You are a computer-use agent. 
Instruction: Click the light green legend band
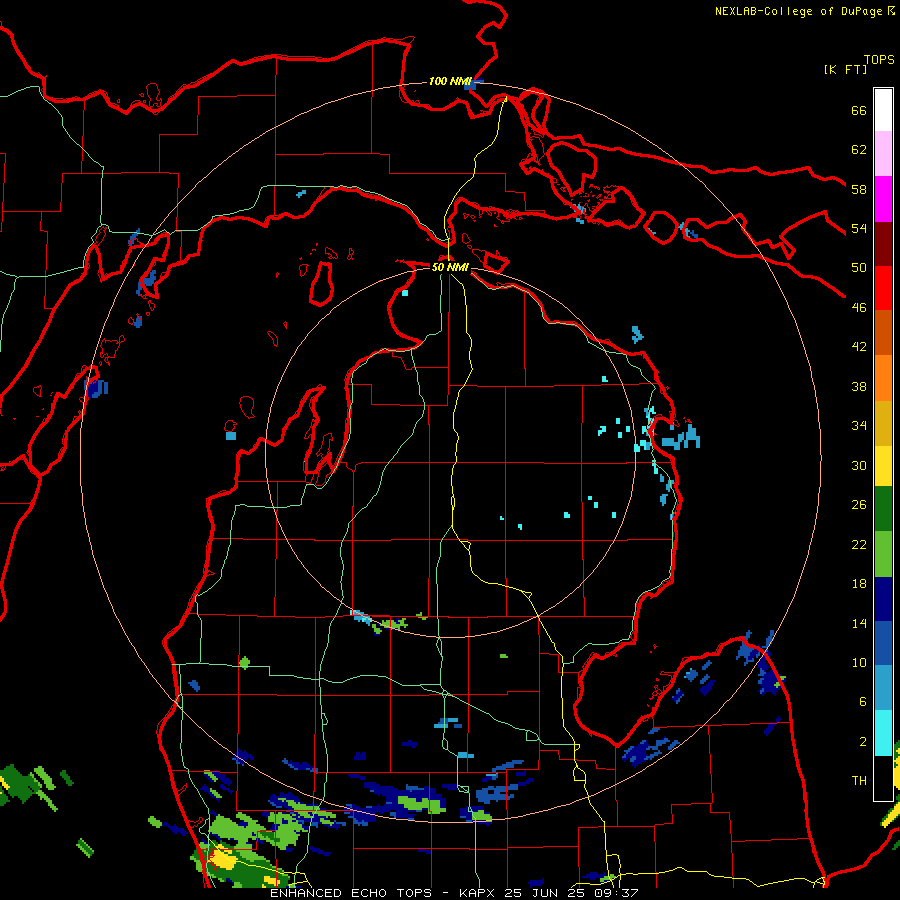(x=883, y=554)
